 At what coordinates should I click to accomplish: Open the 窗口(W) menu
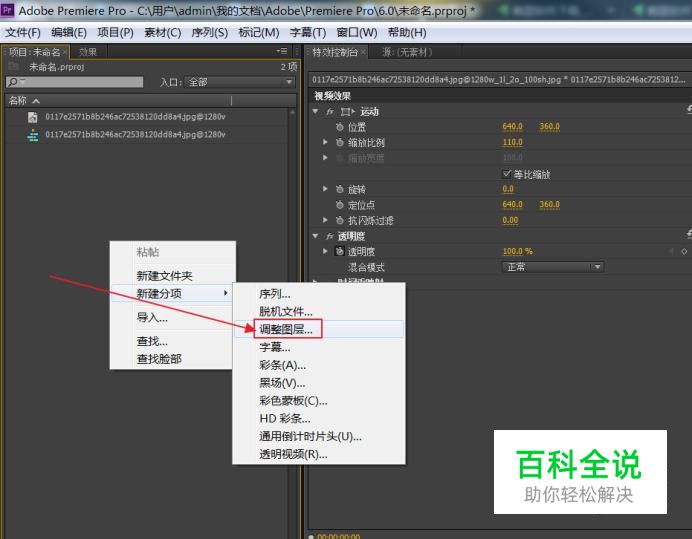357,33
